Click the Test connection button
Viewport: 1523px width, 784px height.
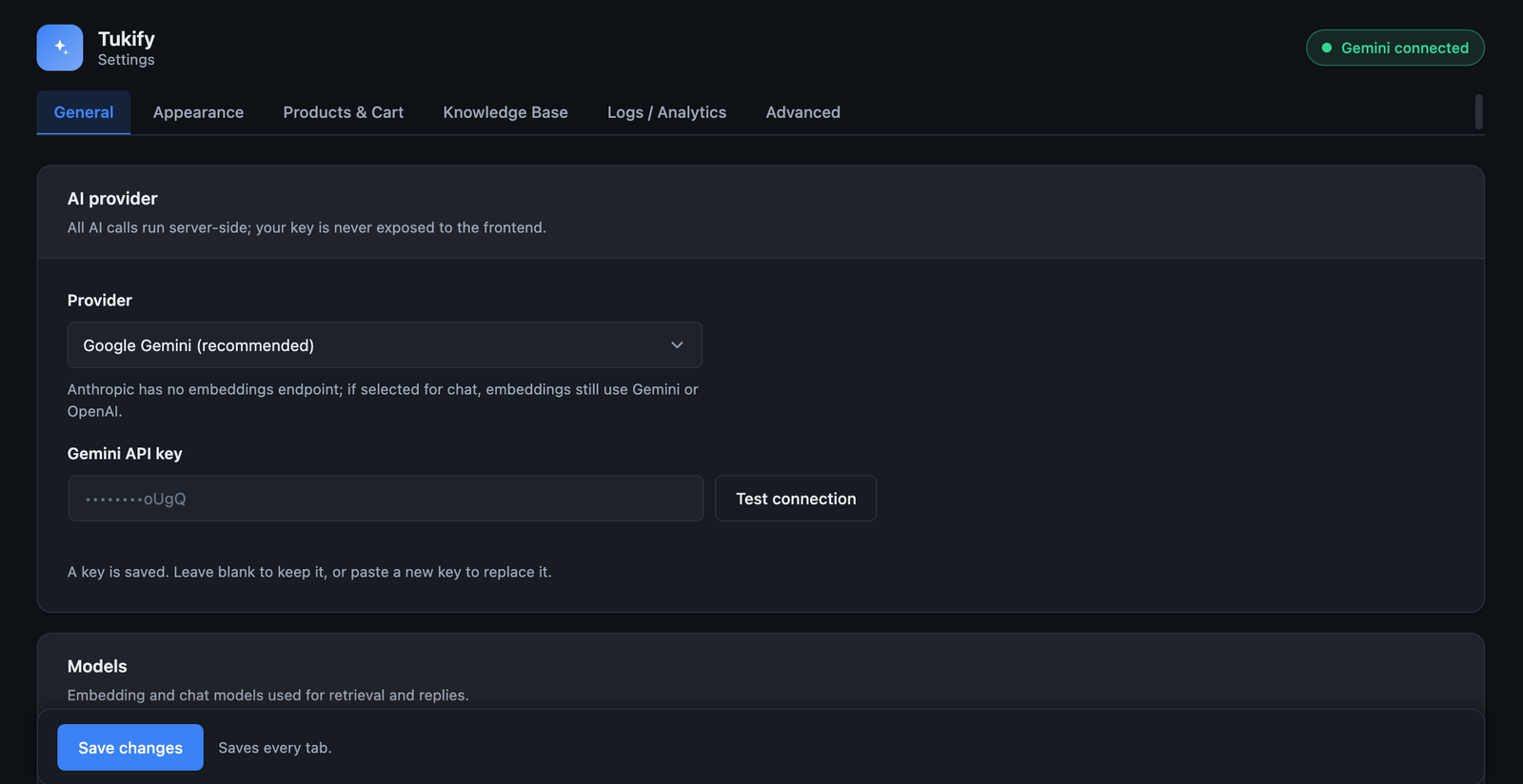pos(796,499)
